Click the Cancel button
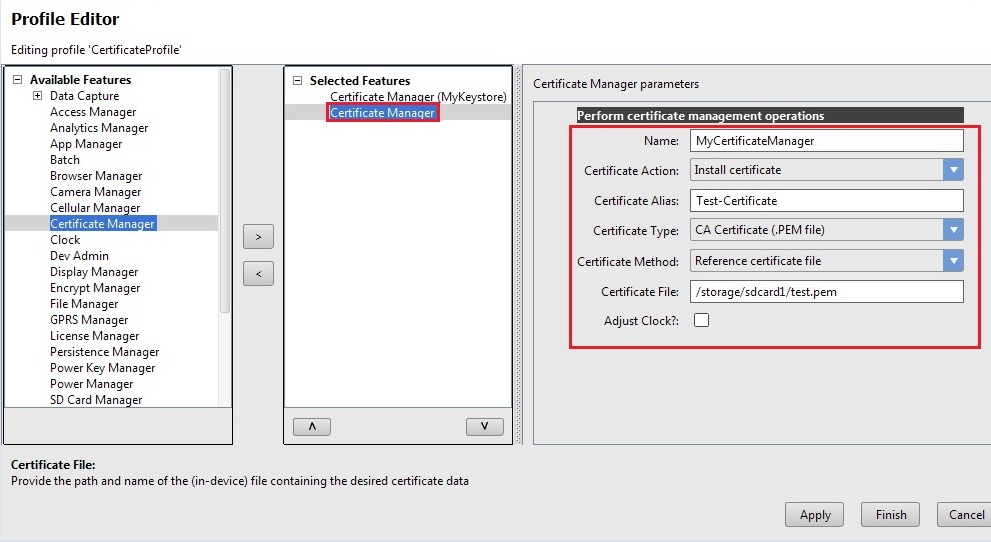 coord(965,515)
